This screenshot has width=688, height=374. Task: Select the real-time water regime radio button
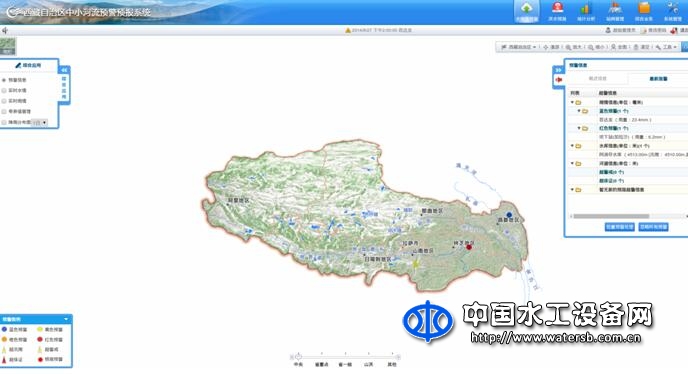pyautogui.click(x=4, y=90)
